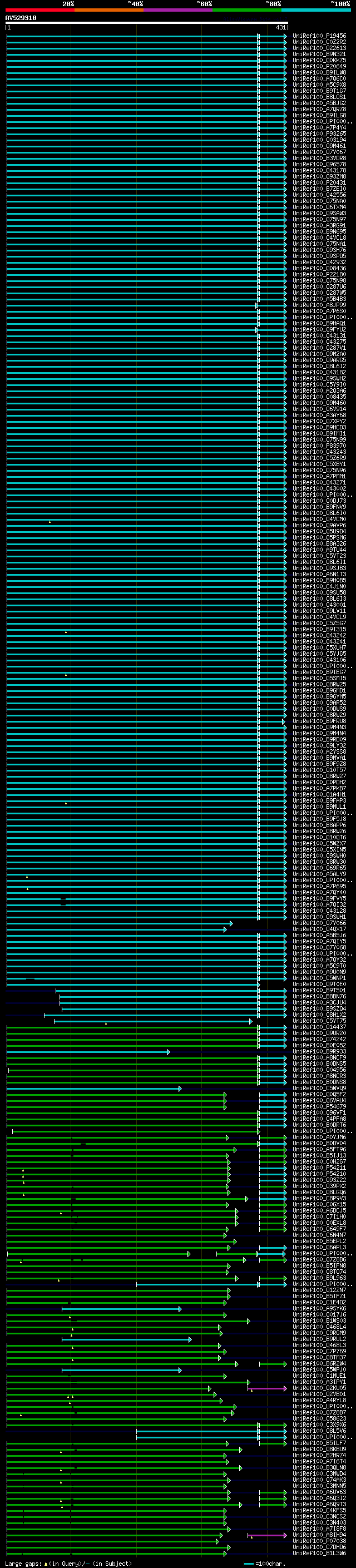This screenshot has height=1568, width=356.
Task: Select hit label UniRef100_A5ALY9
Action: click(x=319, y=874)
